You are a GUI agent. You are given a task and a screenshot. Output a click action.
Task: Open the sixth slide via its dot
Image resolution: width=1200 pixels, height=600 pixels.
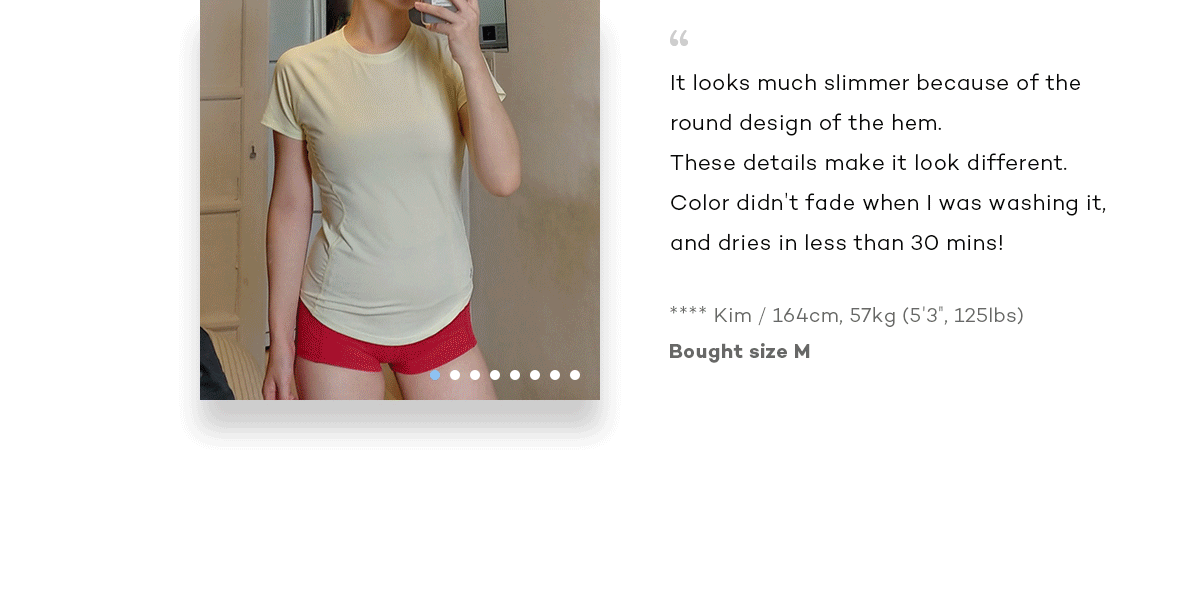pyautogui.click(x=535, y=375)
